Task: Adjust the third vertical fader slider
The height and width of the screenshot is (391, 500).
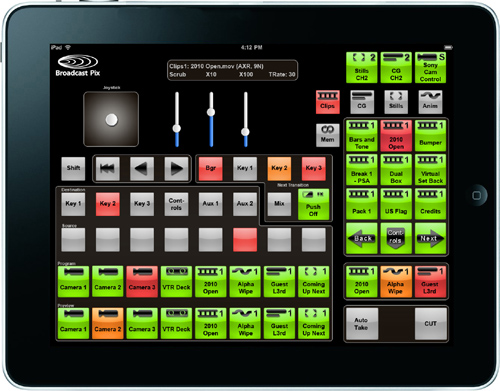Action: [x=245, y=132]
